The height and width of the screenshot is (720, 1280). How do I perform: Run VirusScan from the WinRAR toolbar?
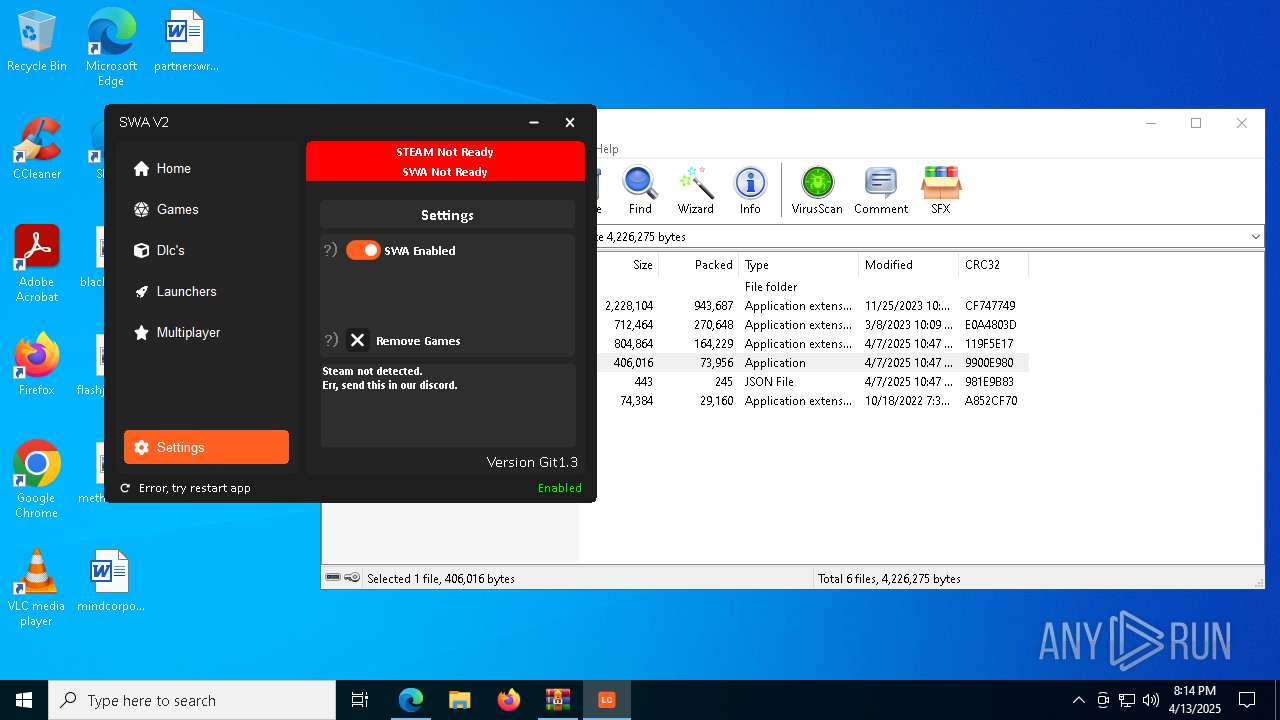817,190
